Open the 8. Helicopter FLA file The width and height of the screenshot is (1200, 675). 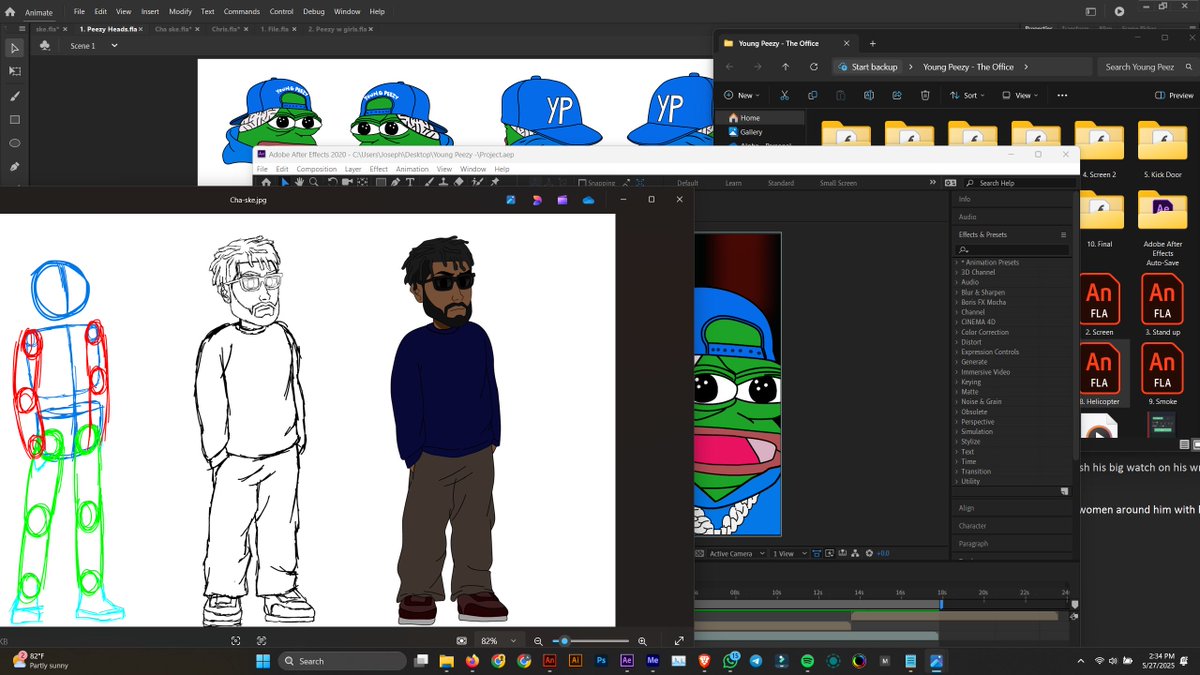(x=1099, y=372)
